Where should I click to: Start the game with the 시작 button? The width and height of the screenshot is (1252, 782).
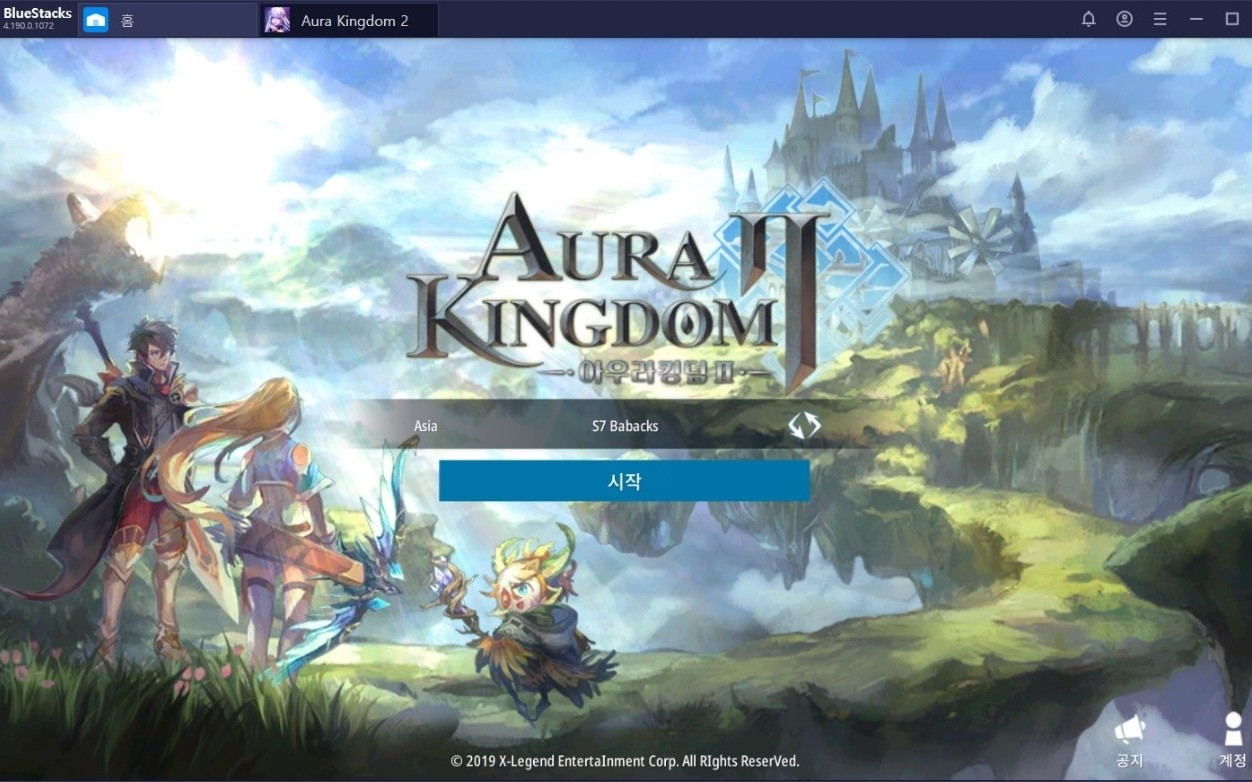624,481
